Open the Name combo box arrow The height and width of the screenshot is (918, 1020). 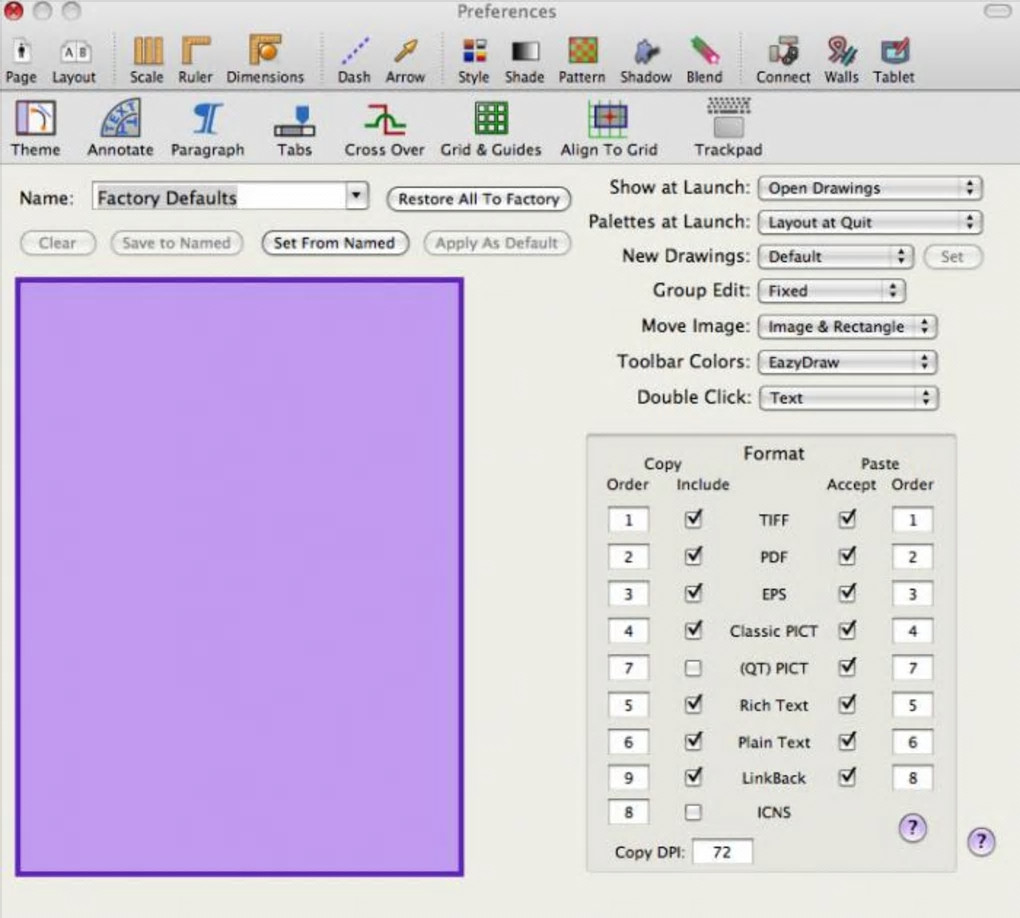356,196
